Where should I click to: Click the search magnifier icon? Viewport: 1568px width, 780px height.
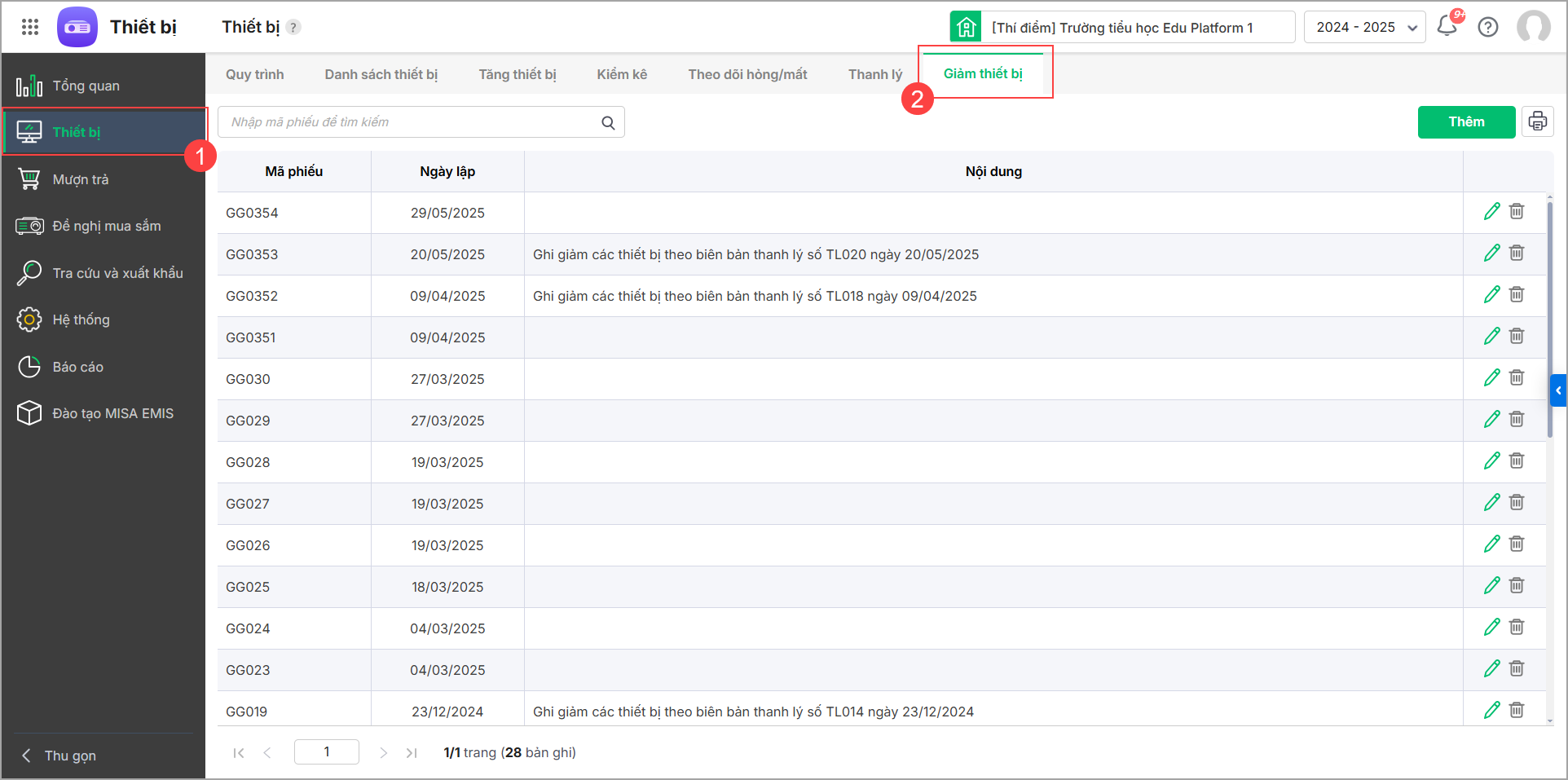coord(608,122)
